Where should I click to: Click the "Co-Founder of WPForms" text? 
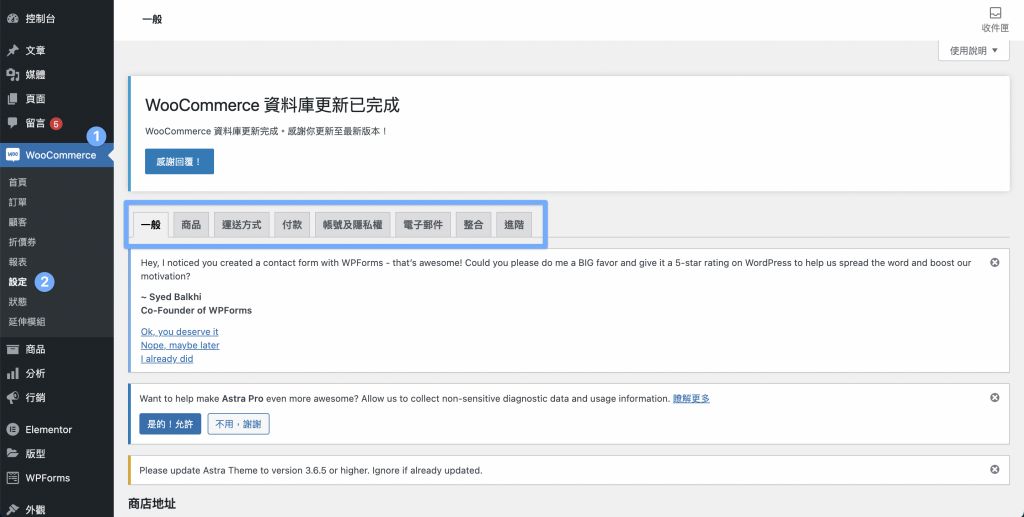(x=196, y=310)
